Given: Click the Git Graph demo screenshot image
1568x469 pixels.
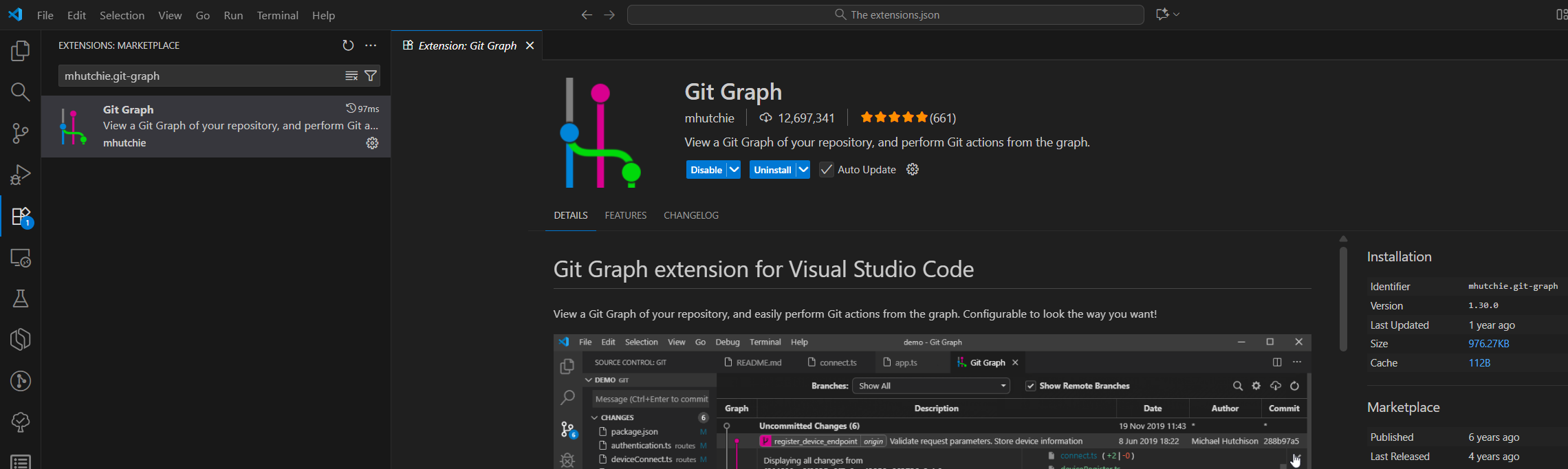Looking at the screenshot, I should [932, 402].
